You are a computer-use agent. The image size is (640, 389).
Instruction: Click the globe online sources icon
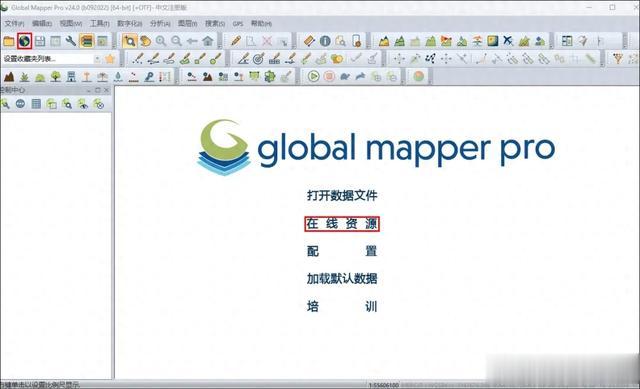(x=24, y=41)
